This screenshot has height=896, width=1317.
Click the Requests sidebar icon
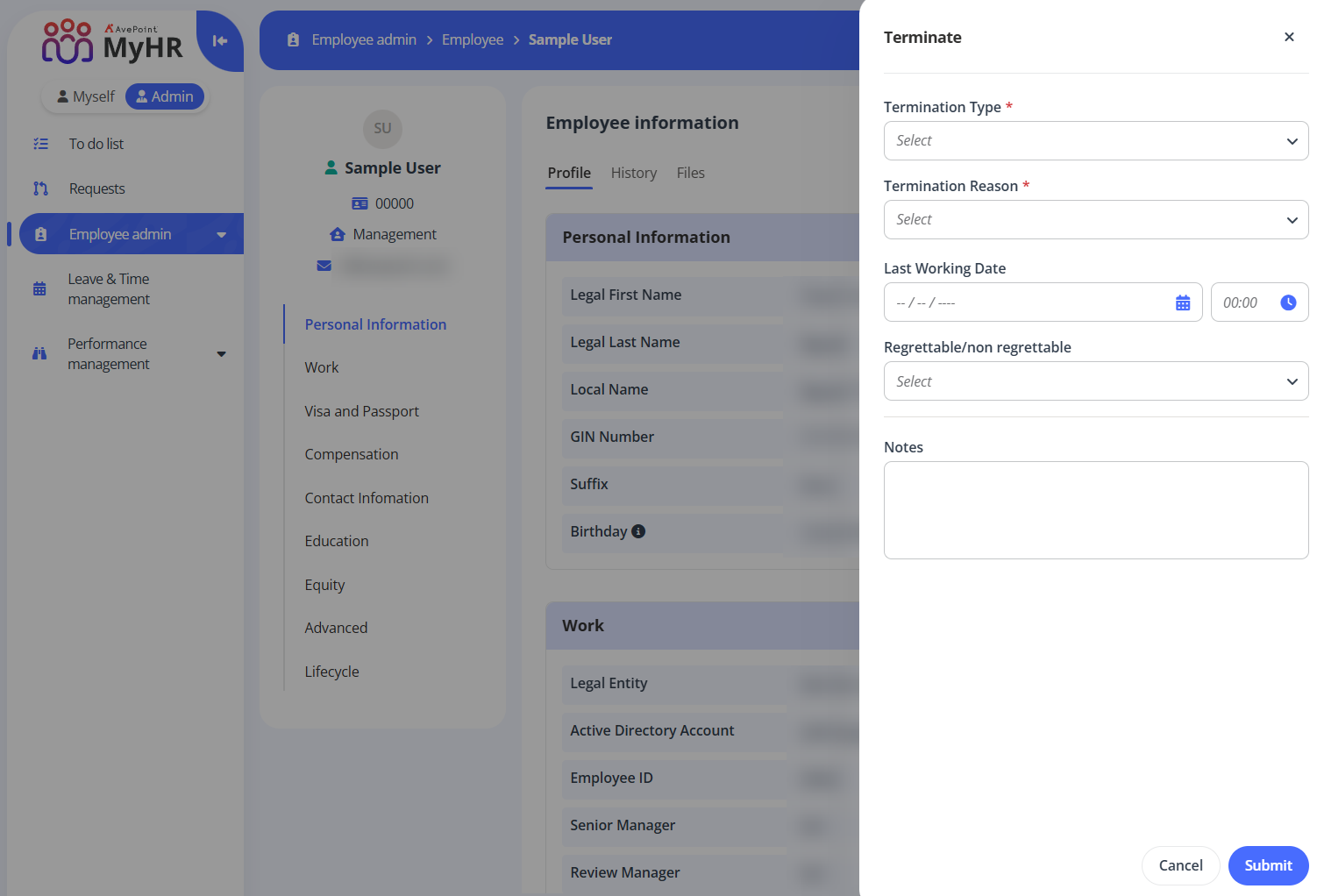click(40, 188)
